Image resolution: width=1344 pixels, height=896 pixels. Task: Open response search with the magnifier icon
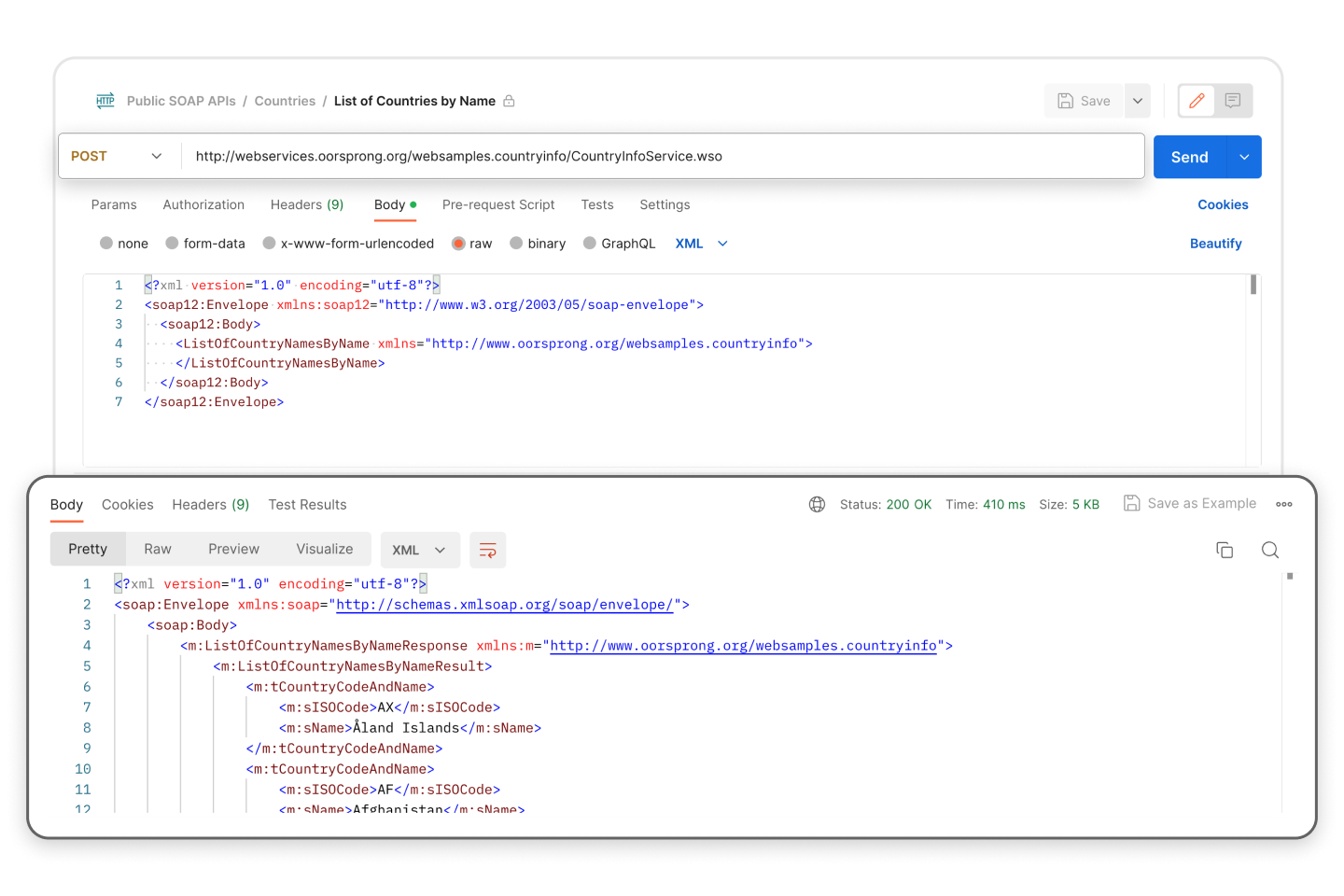tap(1270, 550)
